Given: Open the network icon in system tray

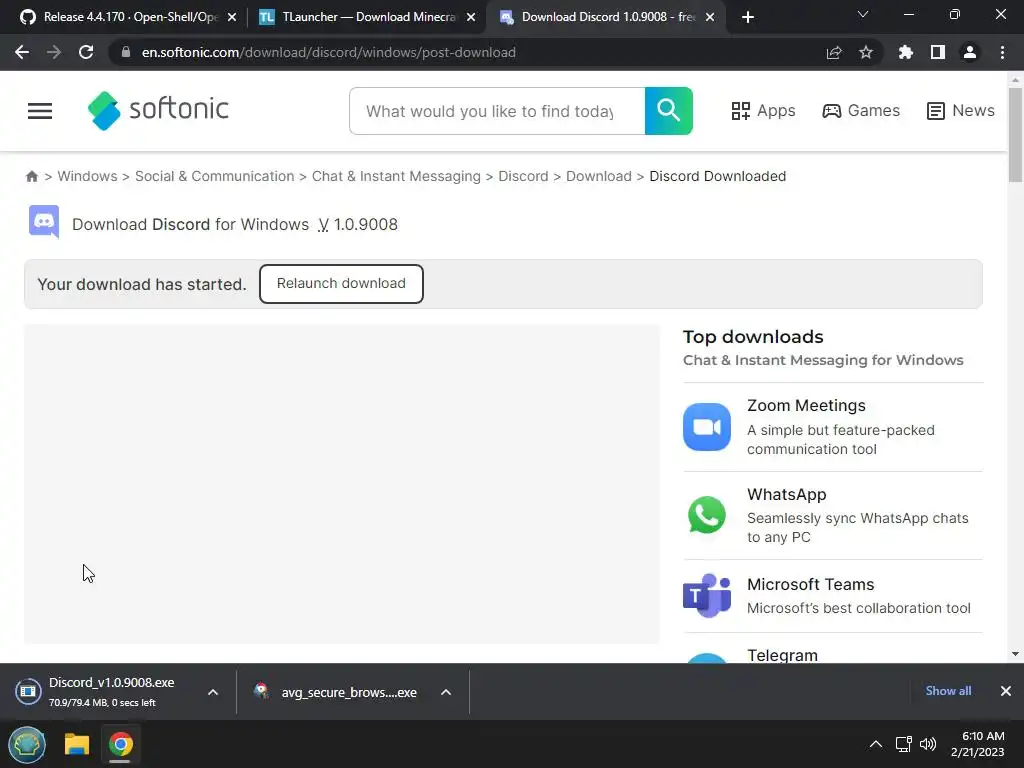Looking at the screenshot, I should [904, 744].
